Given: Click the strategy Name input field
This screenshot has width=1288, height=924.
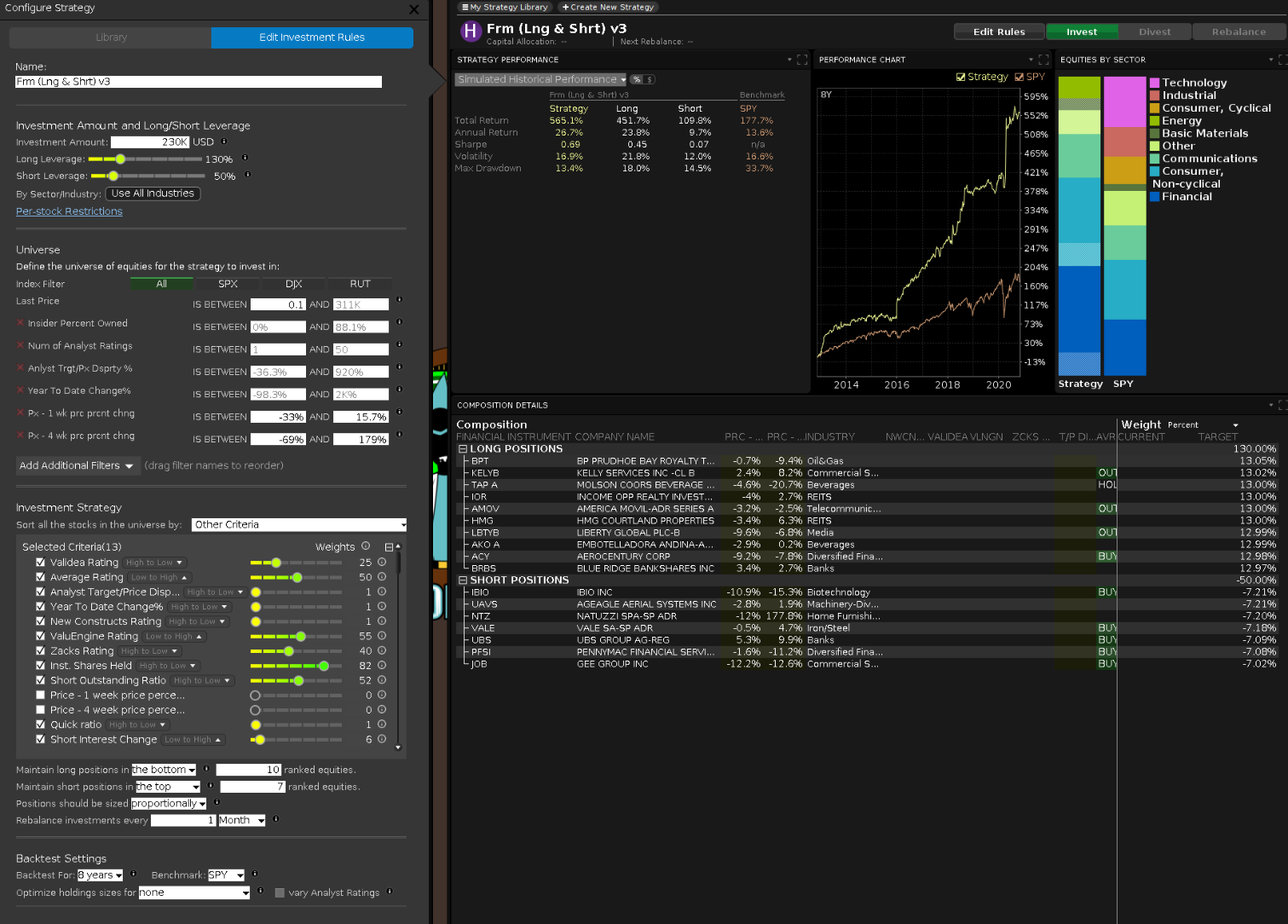Looking at the screenshot, I should click(198, 82).
